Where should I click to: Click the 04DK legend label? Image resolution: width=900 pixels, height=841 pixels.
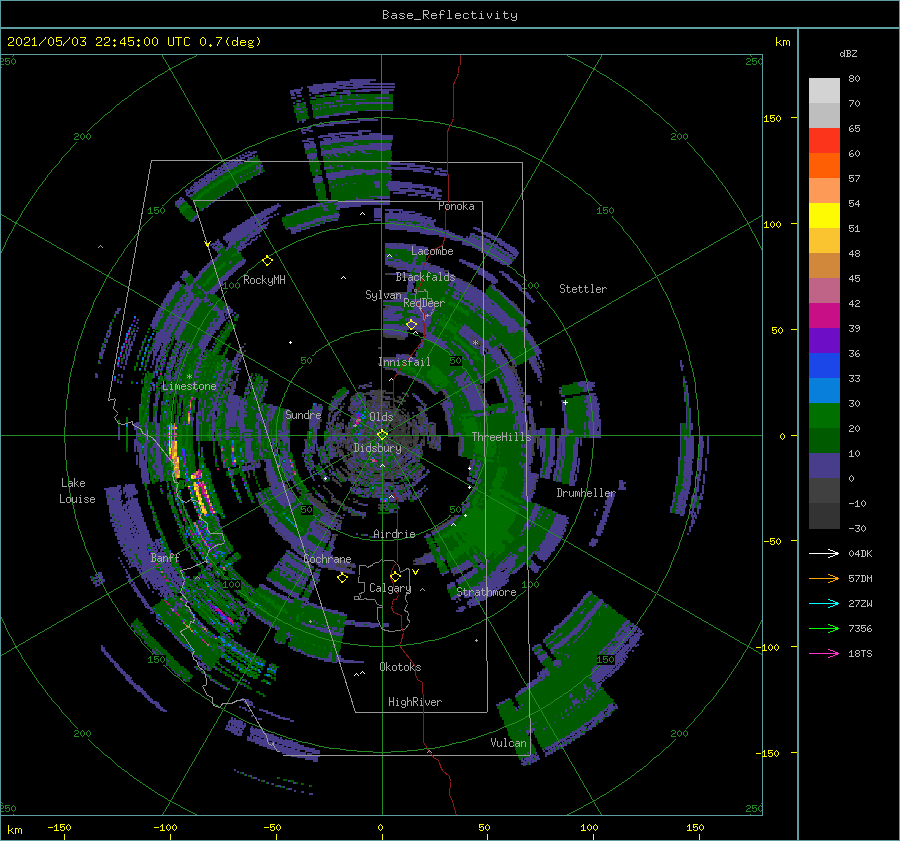click(x=860, y=553)
